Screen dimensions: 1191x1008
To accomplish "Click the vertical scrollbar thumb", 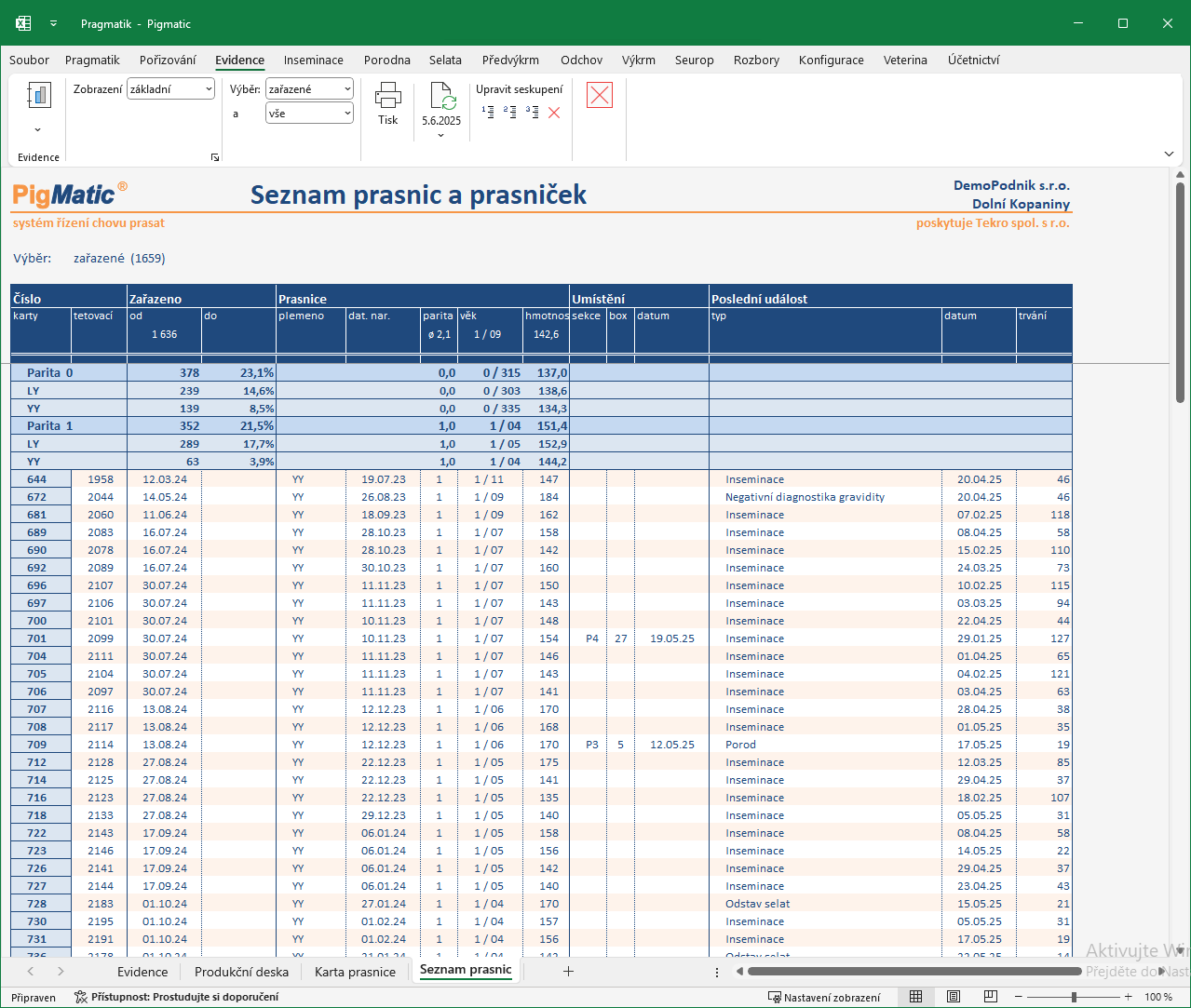I will (x=1180, y=292).
